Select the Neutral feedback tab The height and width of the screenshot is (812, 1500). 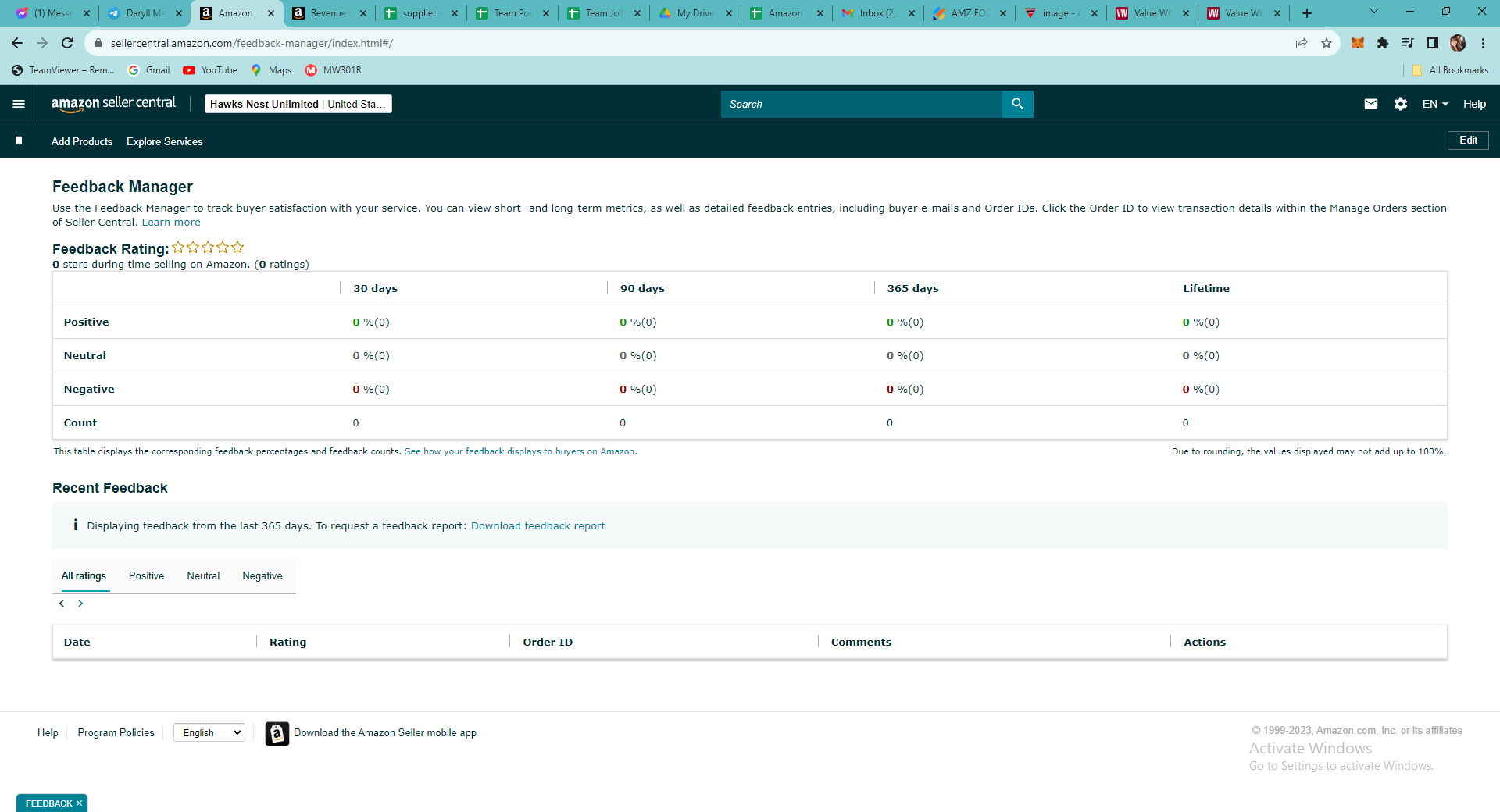click(x=203, y=576)
